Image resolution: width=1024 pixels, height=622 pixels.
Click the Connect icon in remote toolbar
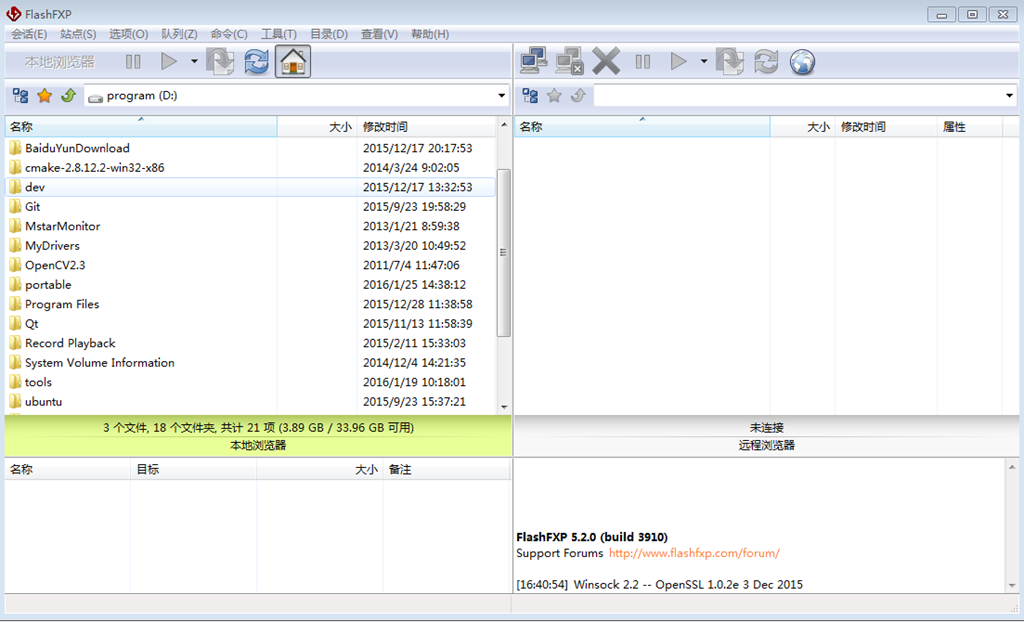(534, 62)
